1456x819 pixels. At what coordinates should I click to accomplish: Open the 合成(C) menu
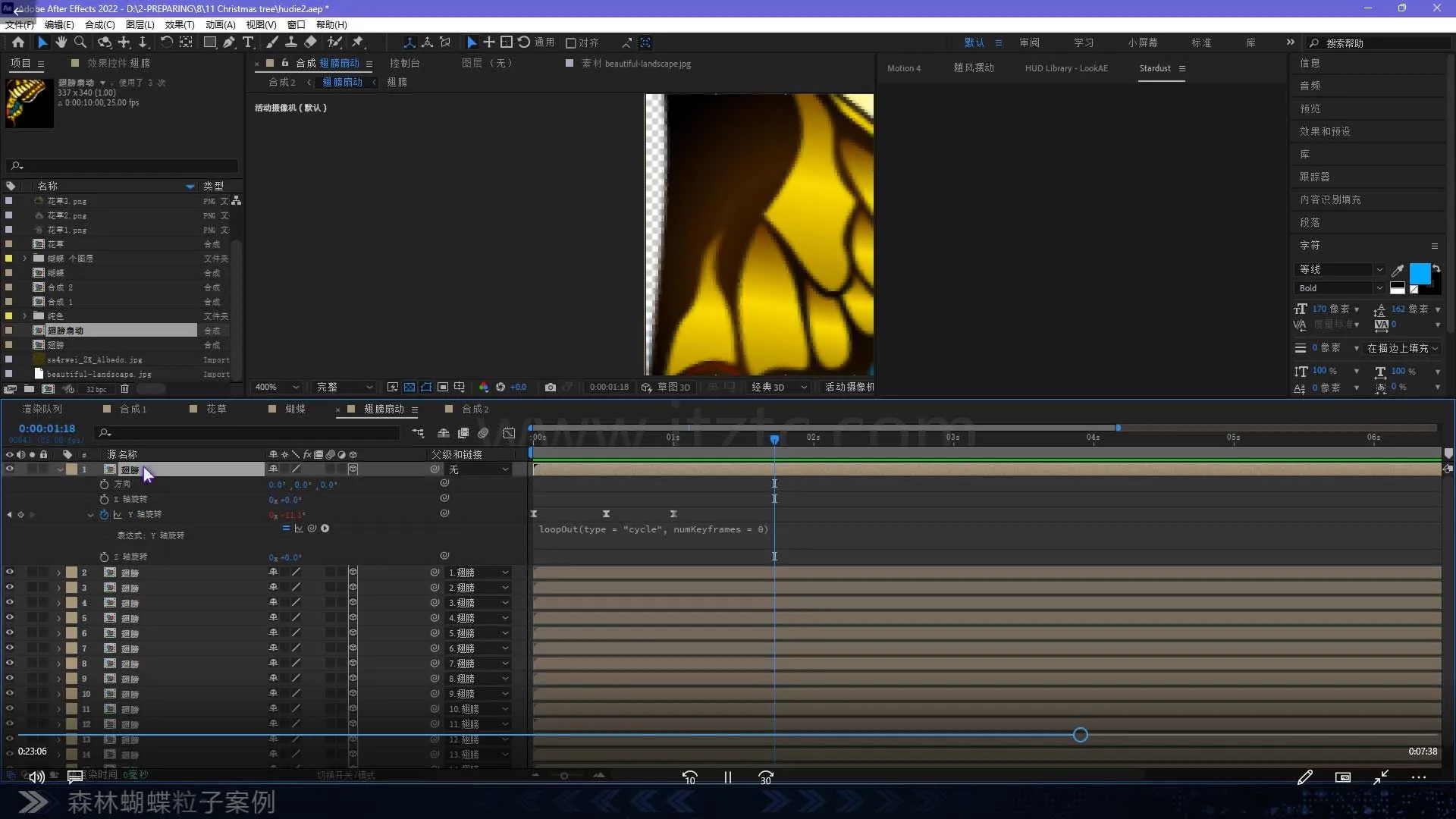pyautogui.click(x=99, y=24)
